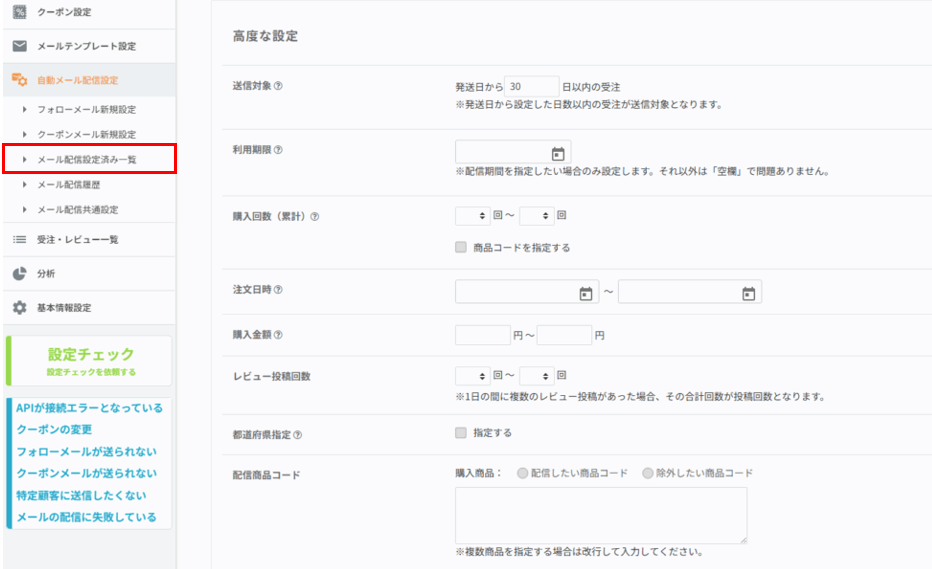Viewport: 932px width, 569px height.
Task: Click the 設定チェック button
Action: pyautogui.click(x=90, y=360)
